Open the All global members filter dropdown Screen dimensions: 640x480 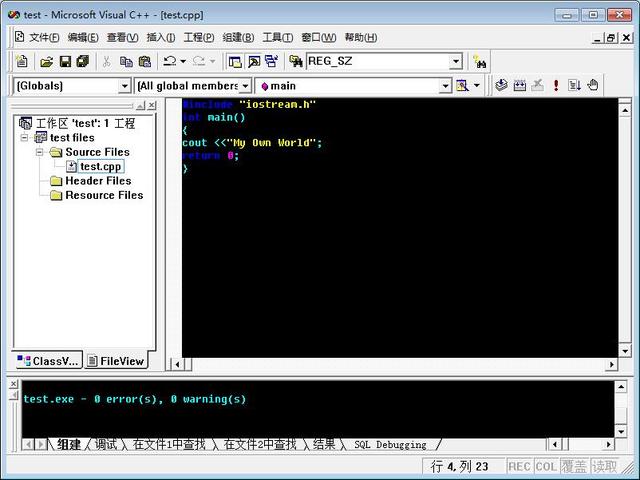click(245, 86)
